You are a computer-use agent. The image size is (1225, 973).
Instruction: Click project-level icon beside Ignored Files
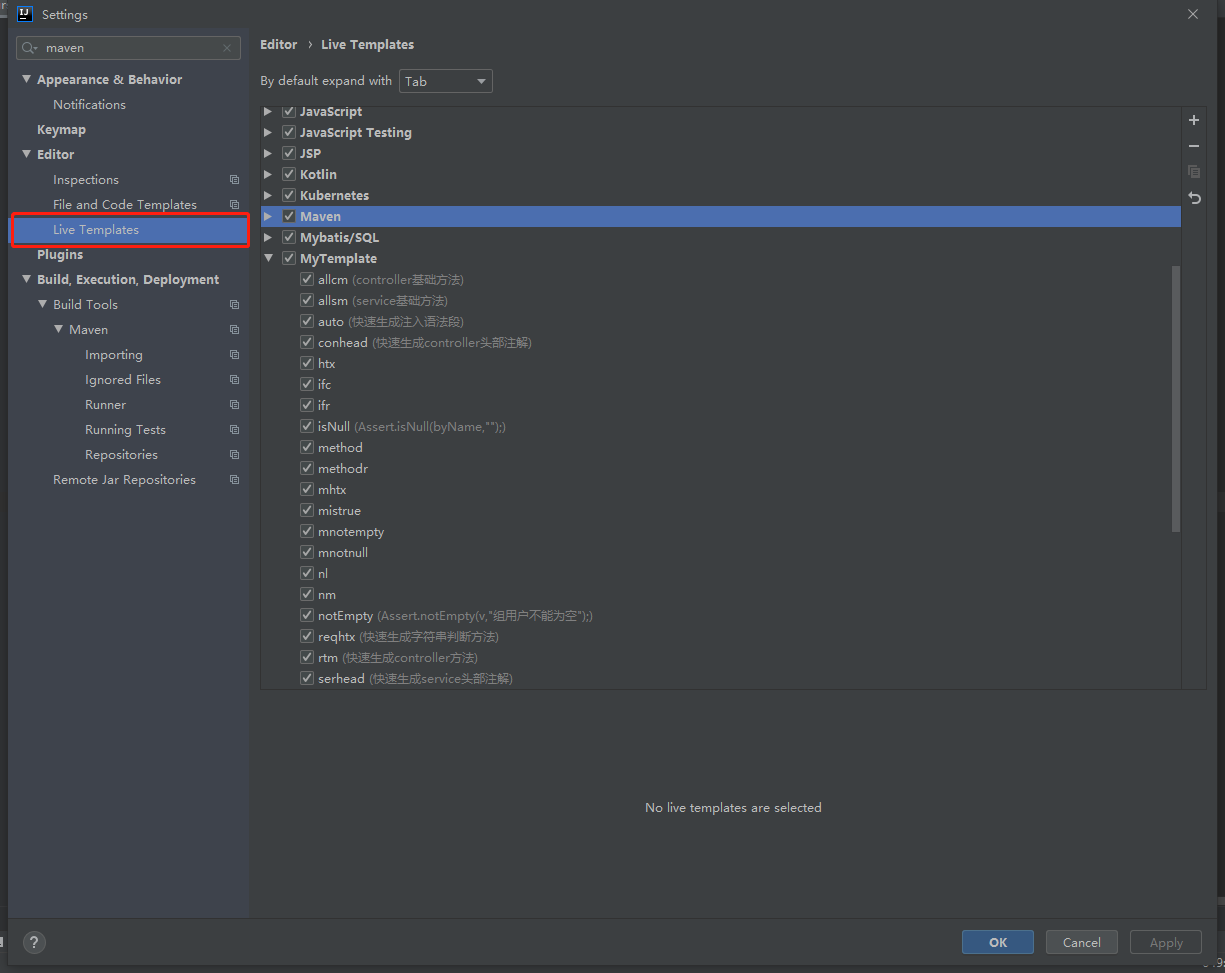[234, 380]
